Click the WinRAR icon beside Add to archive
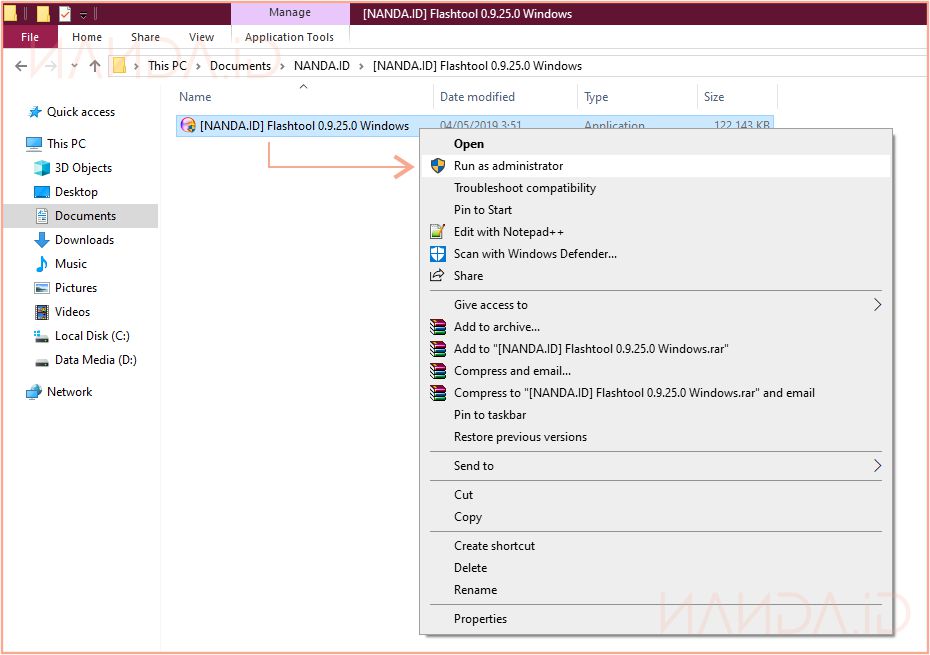This screenshot has width=930, height=655. tap(437, 327)
